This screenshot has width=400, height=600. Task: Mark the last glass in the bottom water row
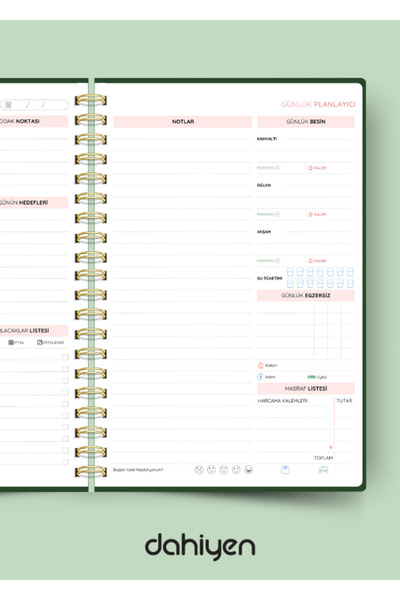(x=350, y=284)
